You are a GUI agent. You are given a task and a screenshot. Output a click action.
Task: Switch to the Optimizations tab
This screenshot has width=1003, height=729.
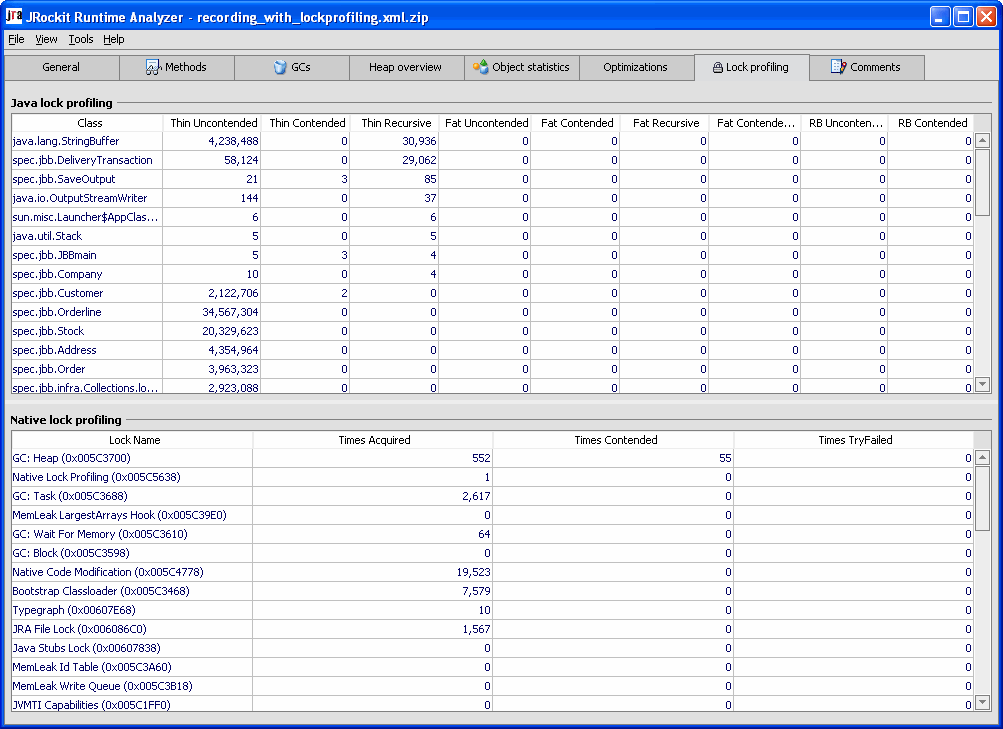pos(635,67)
